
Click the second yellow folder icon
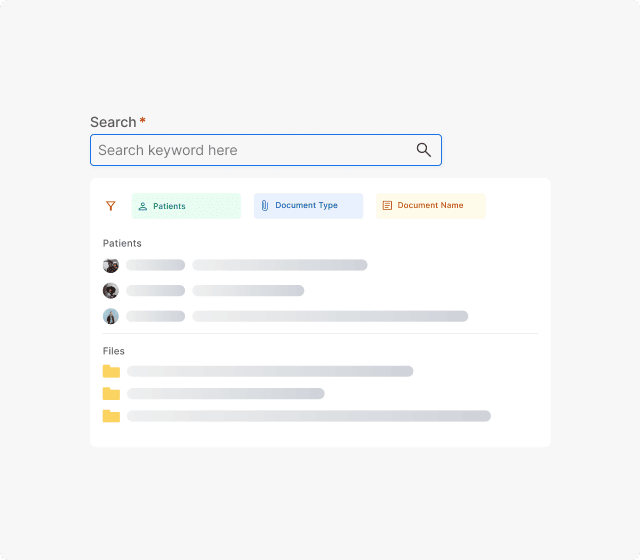coord(111,394)
